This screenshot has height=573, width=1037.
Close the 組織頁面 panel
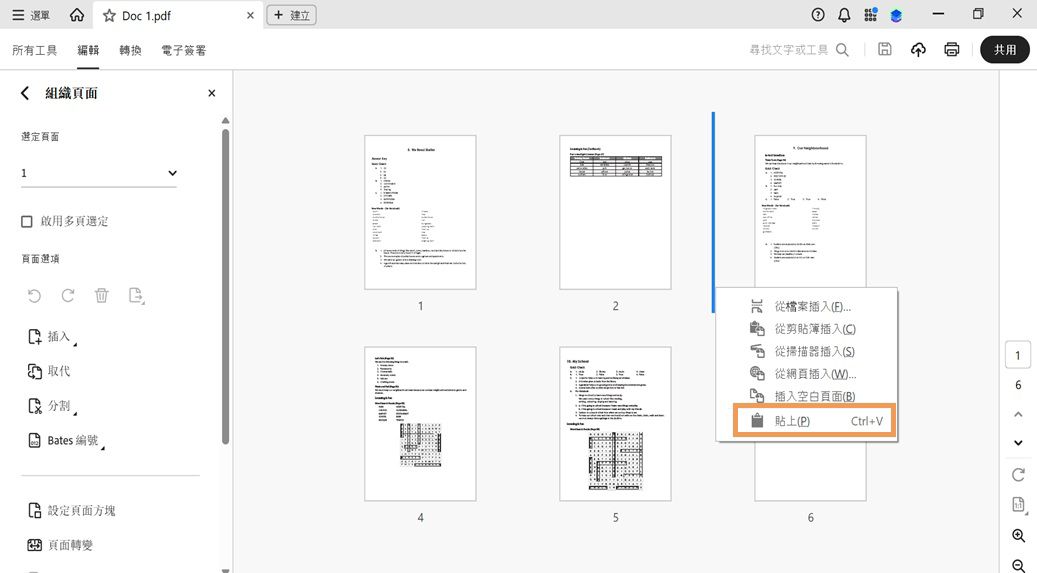[x=212, y=93]
